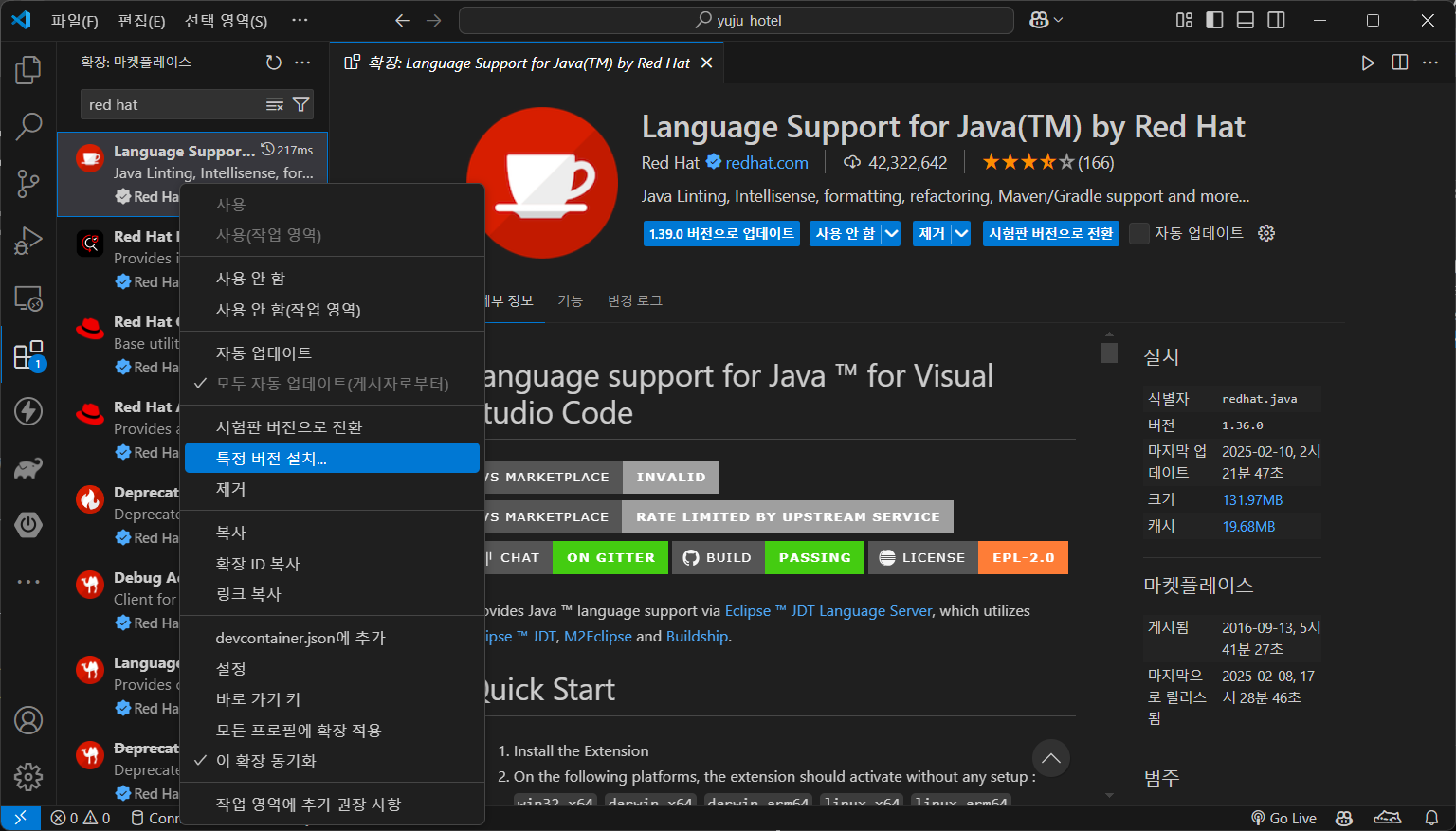Close the Language Support for Java tab
The image size is (1456, 831).
click(x=706, y=63)
